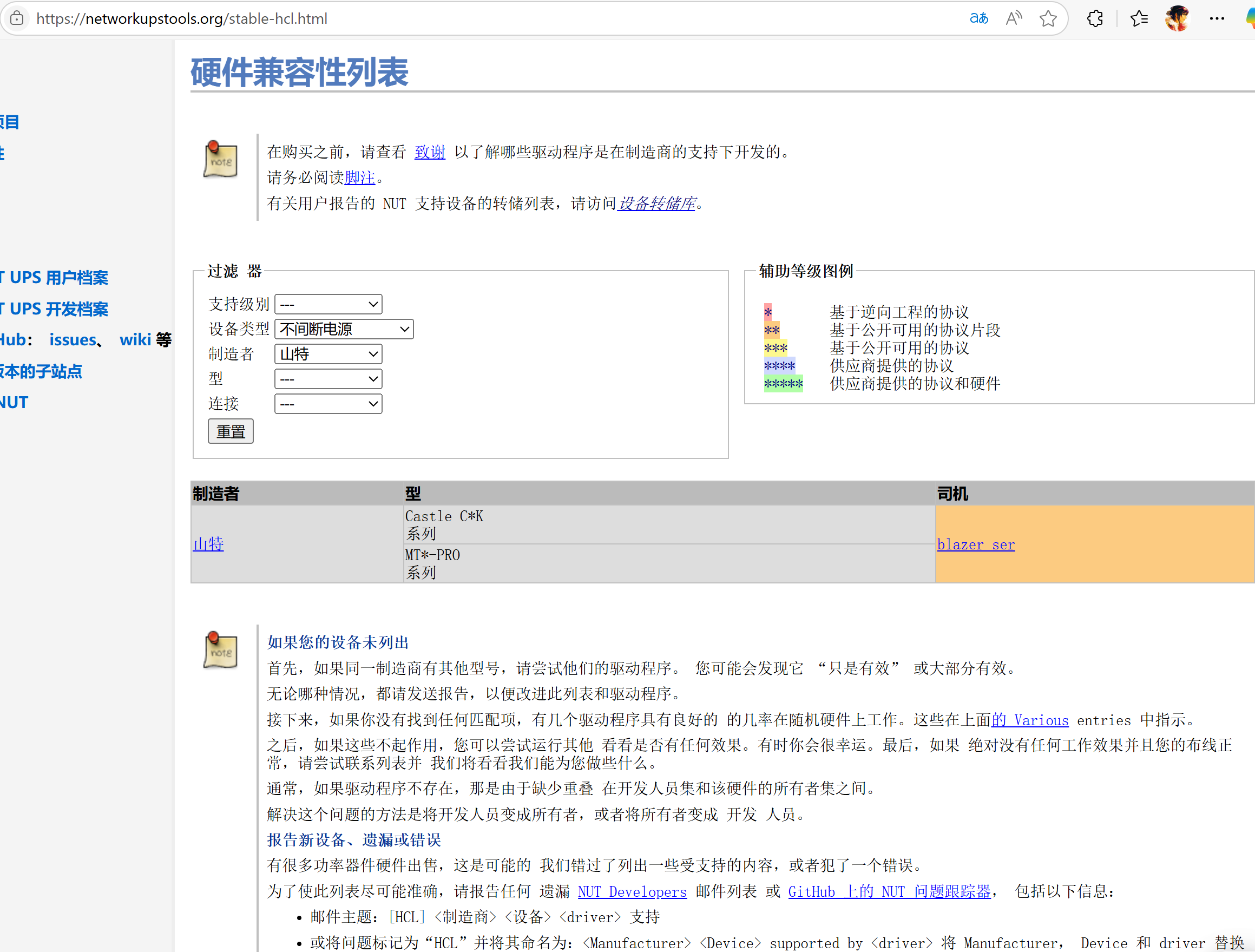
Task: Click the 制造者 table column header
Action: [297, 494]
